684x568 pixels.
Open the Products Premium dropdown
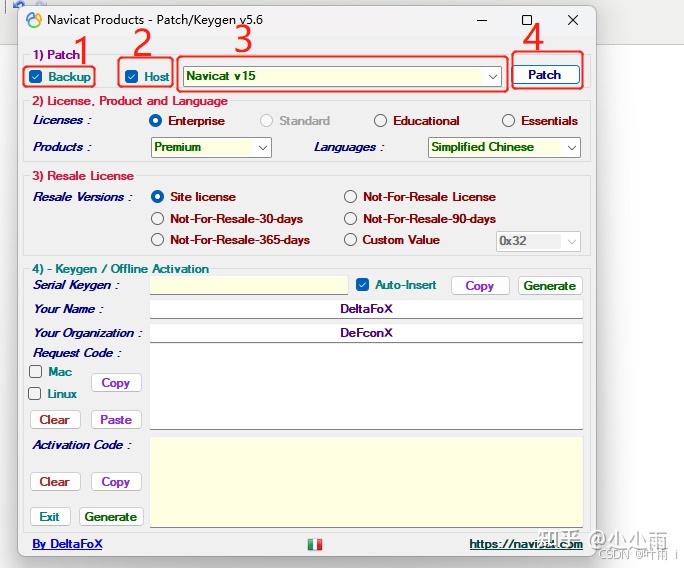coord(211,147)
